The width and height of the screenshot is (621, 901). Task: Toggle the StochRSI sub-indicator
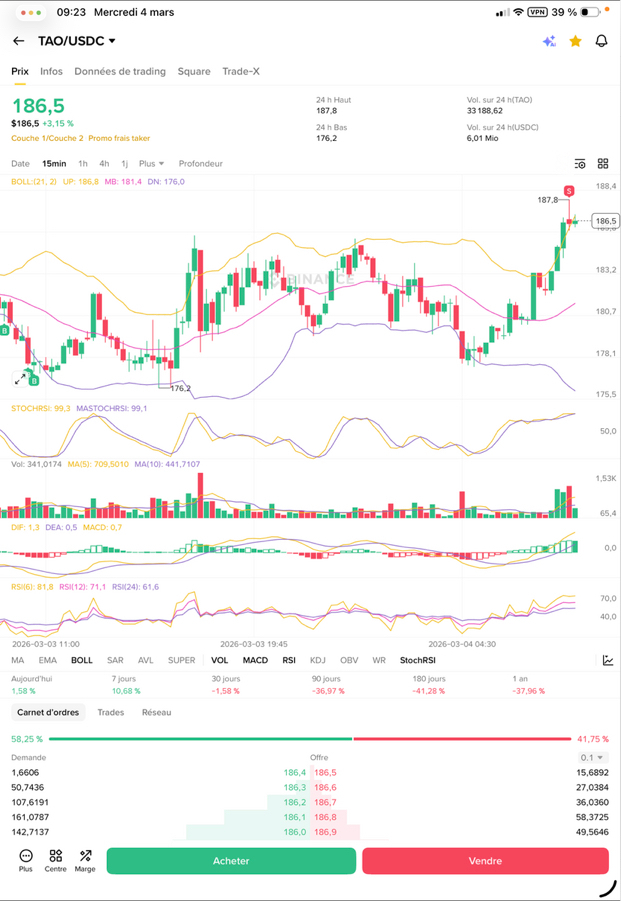click(418, 660)
